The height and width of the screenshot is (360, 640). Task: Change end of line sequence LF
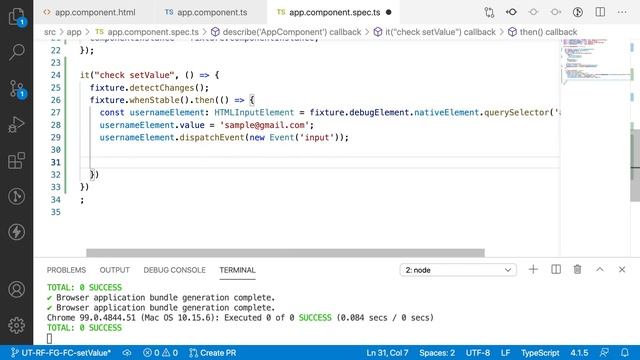tap(505, 353)
